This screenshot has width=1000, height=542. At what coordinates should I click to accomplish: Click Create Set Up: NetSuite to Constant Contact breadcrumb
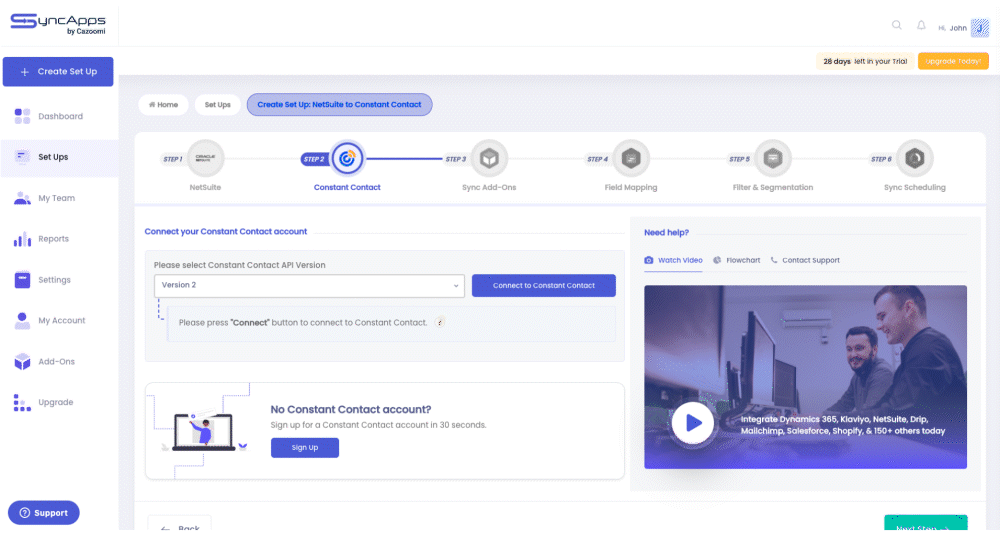[x=339, y=105]
